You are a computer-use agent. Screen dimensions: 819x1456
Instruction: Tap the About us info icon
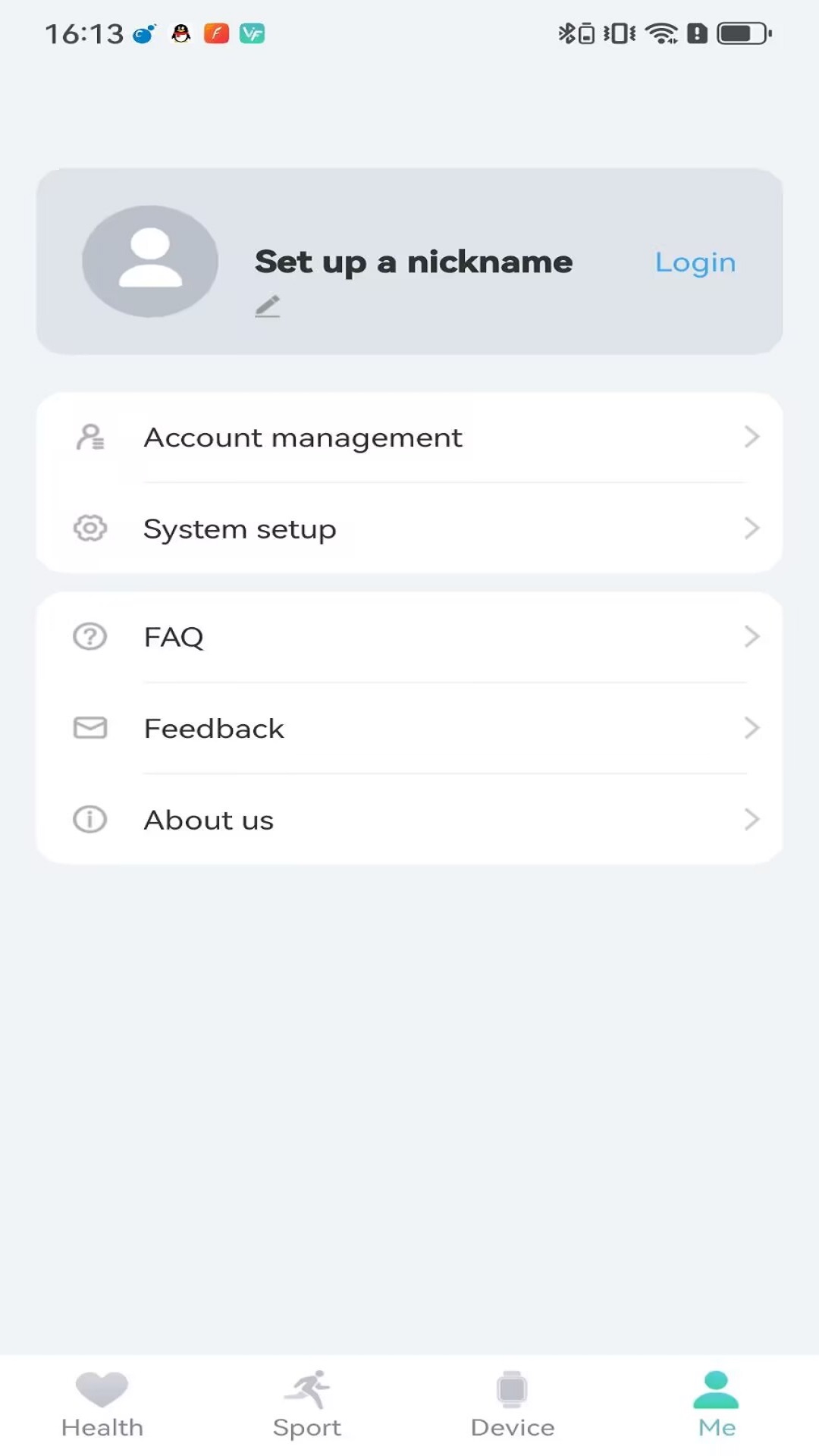(x=90, y=819)
